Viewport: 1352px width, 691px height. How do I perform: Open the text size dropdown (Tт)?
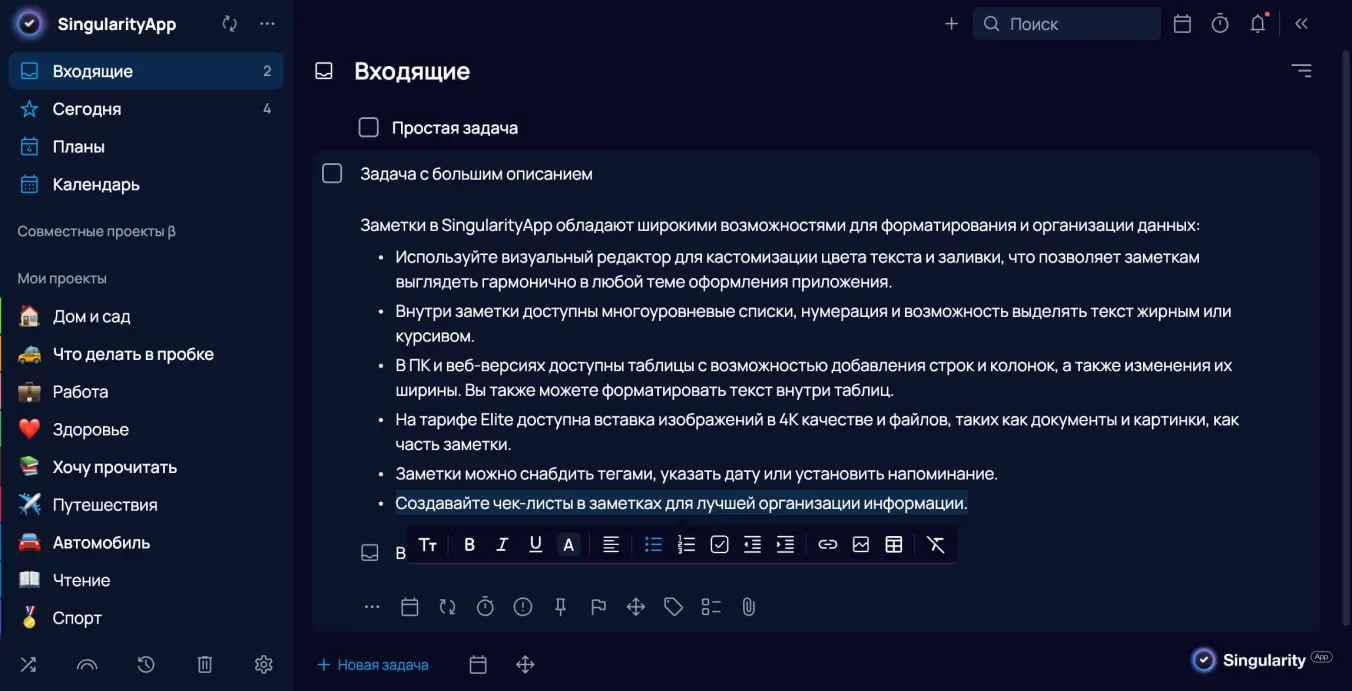click(x=428, y=545)
